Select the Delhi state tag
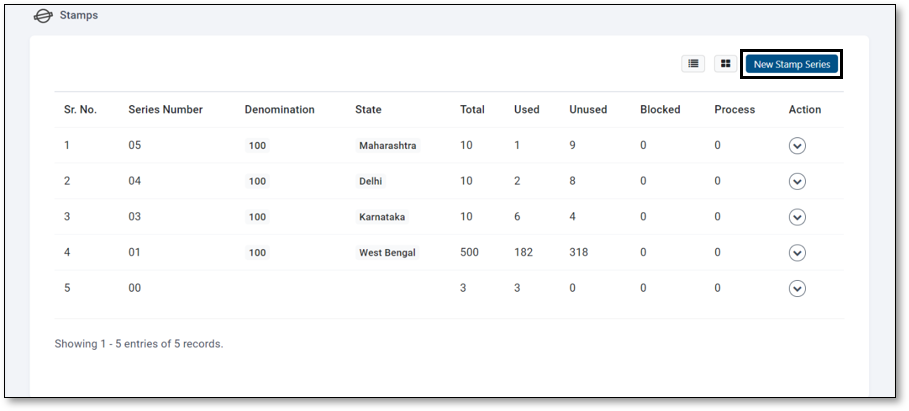The height and width of the screenshot is (411, 909). pos(370,181)
